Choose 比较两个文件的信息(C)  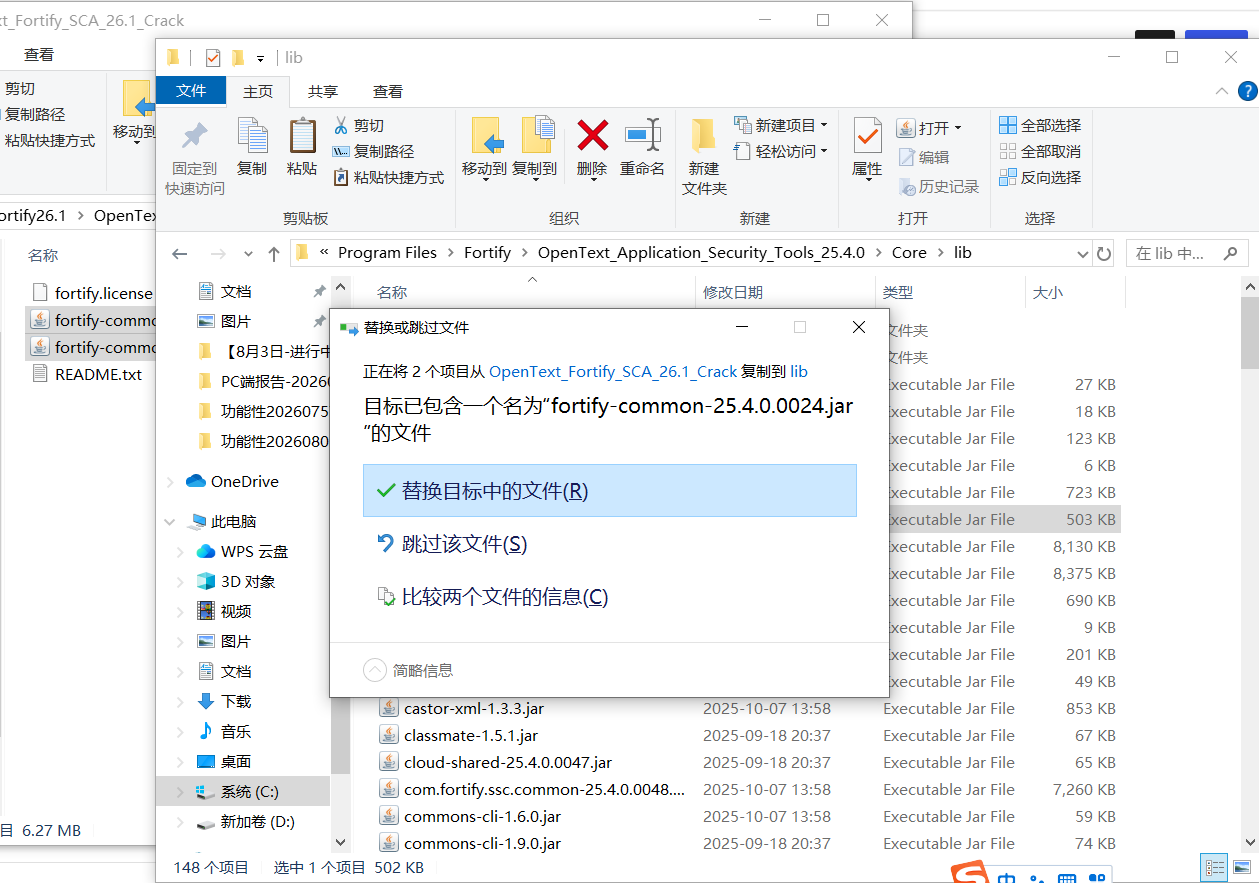[610, 597]
